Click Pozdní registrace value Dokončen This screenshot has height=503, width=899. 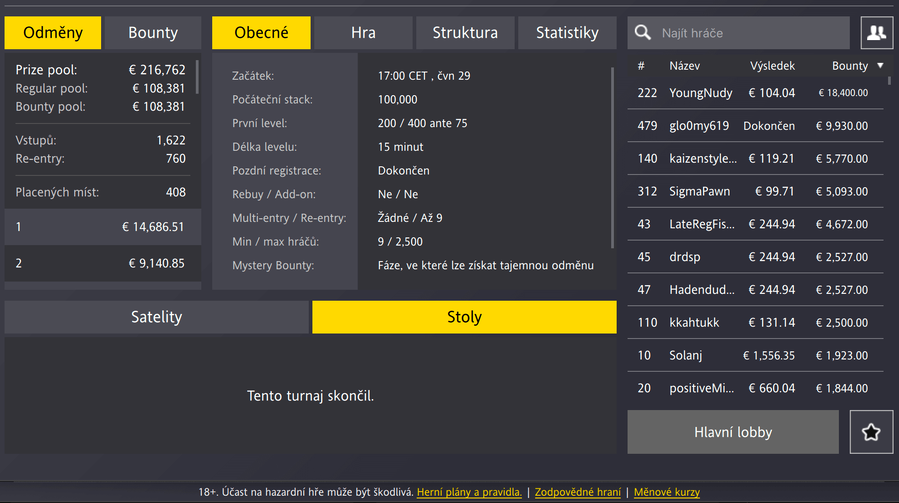tap(404, 171)
